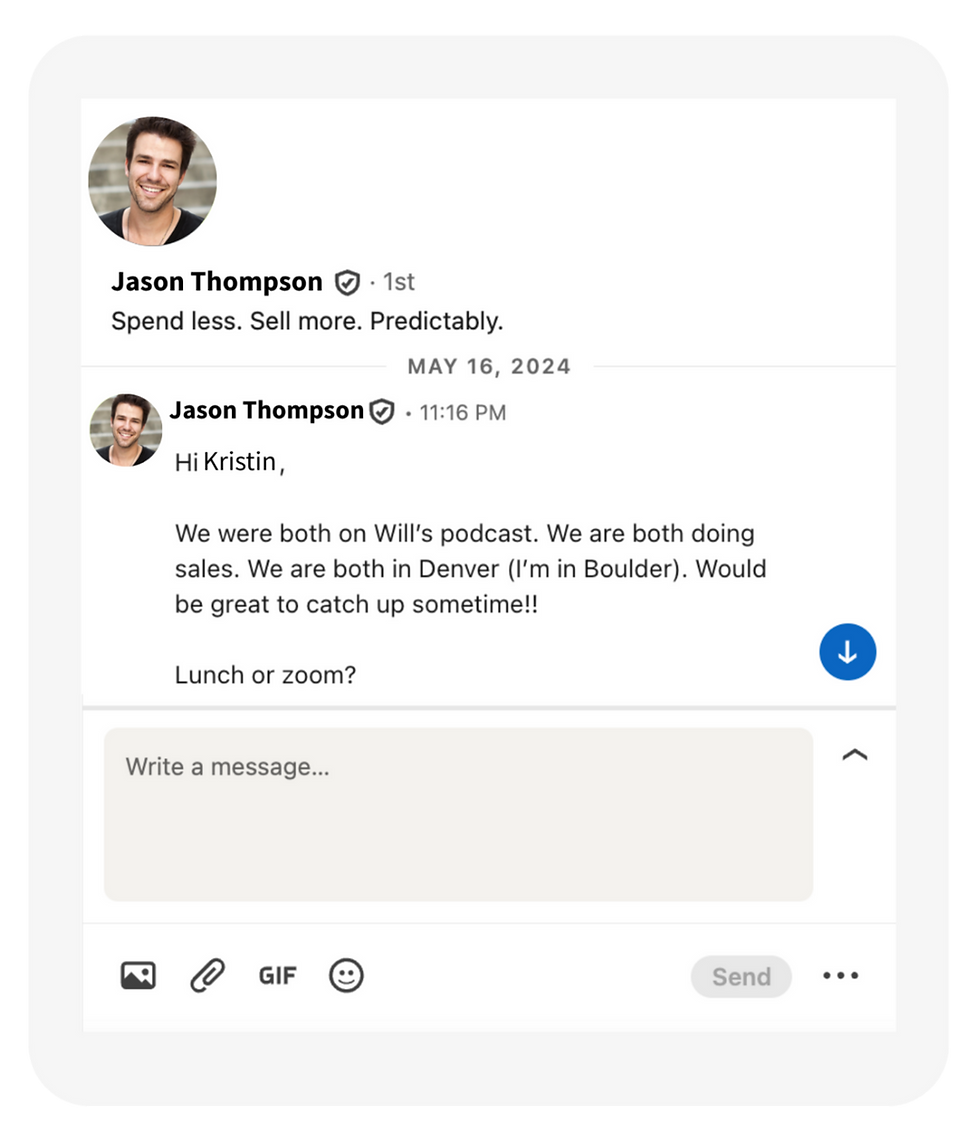
Task: Click the 11:16 PM message timestamp
Action: tap(463, 412)
